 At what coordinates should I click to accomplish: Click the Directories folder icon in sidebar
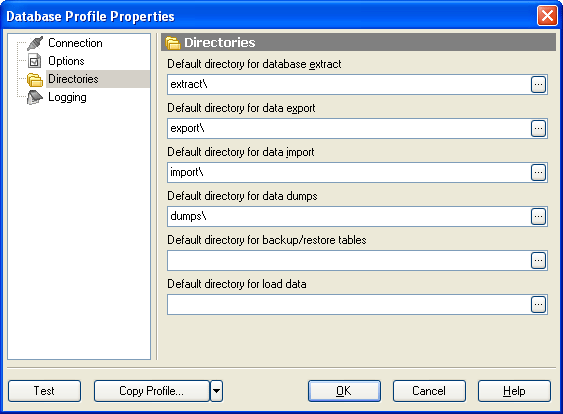35,79
